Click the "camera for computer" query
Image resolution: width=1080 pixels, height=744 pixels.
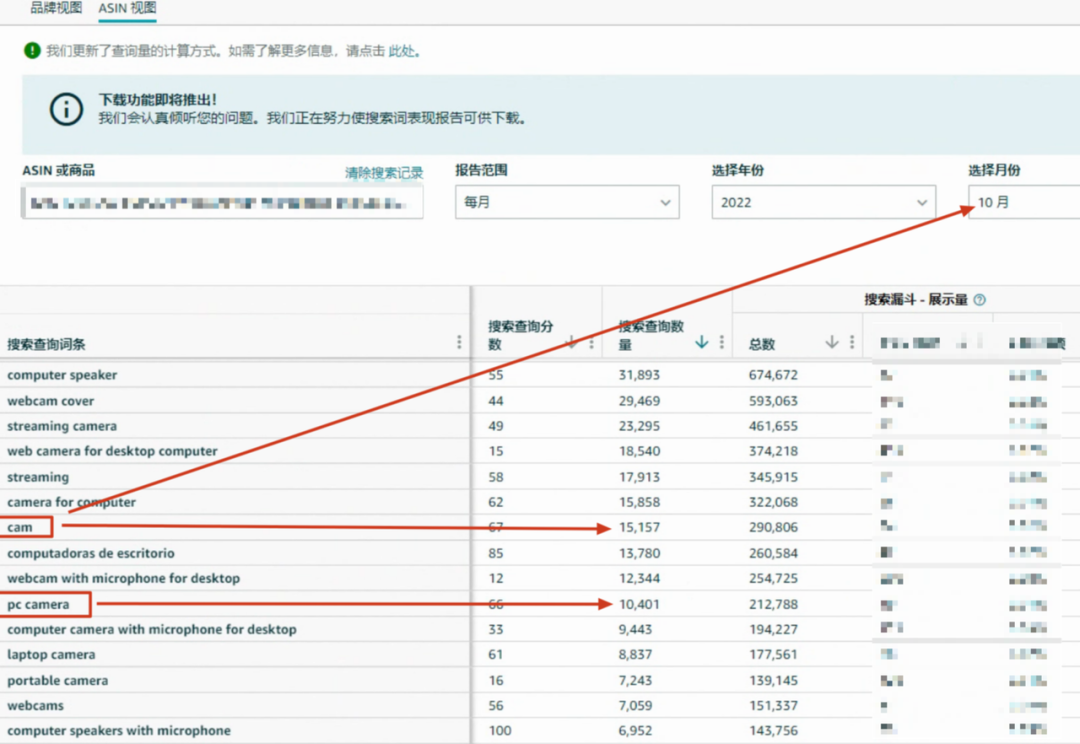(x=72, y=502)
